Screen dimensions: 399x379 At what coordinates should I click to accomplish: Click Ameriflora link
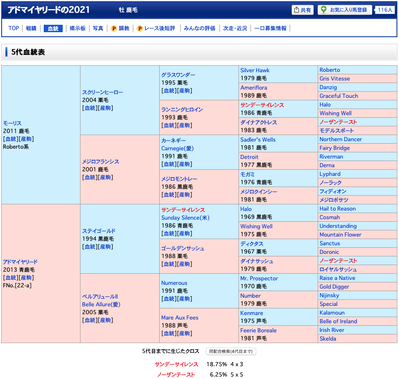click(254, 88)
